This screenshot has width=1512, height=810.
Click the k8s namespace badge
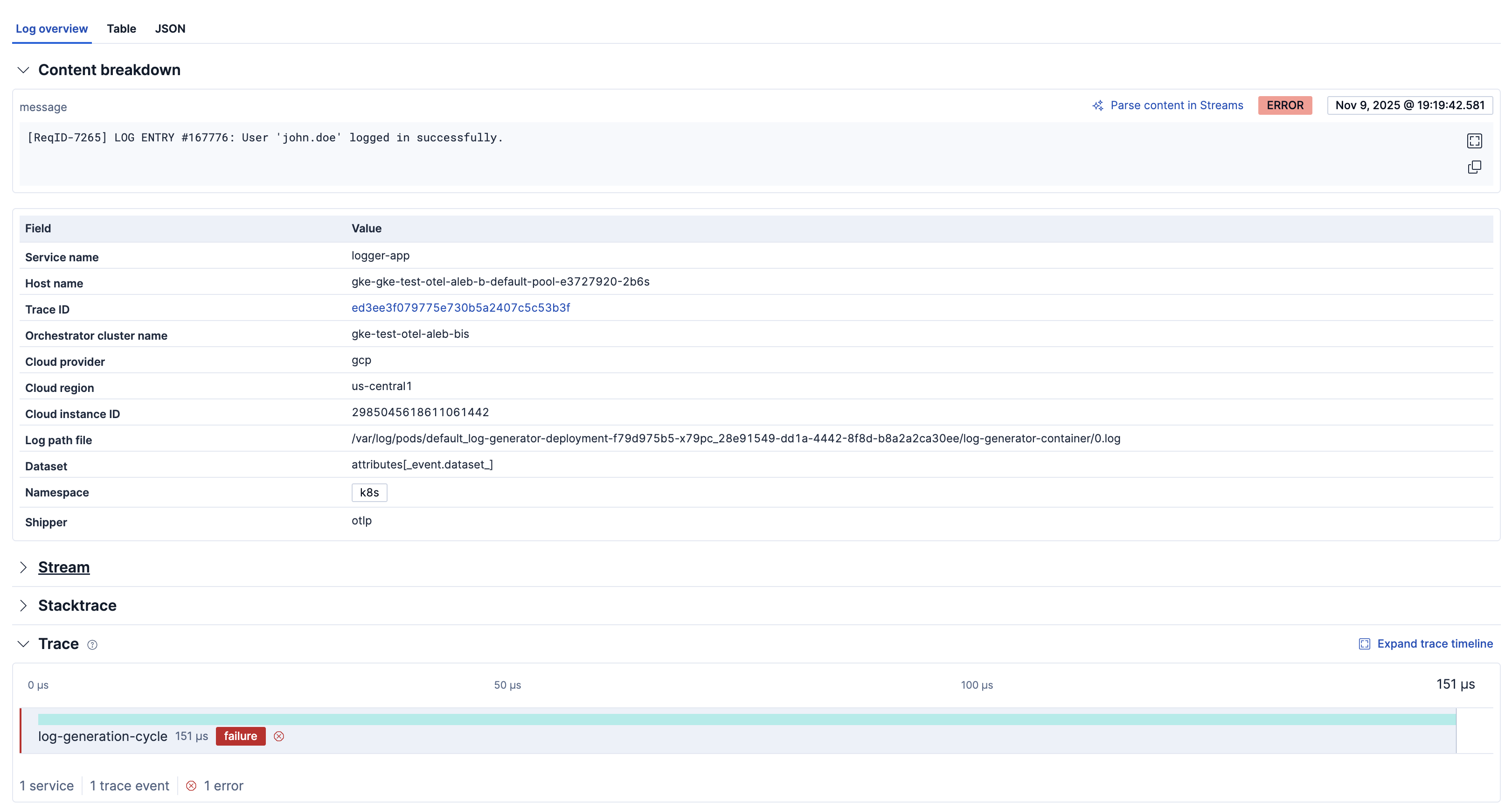click(369, 493)
